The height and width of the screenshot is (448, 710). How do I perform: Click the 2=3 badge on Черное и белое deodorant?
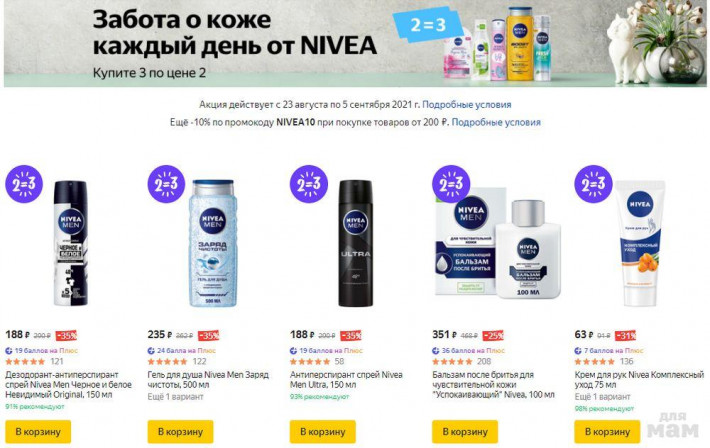(x=24, y=184)
